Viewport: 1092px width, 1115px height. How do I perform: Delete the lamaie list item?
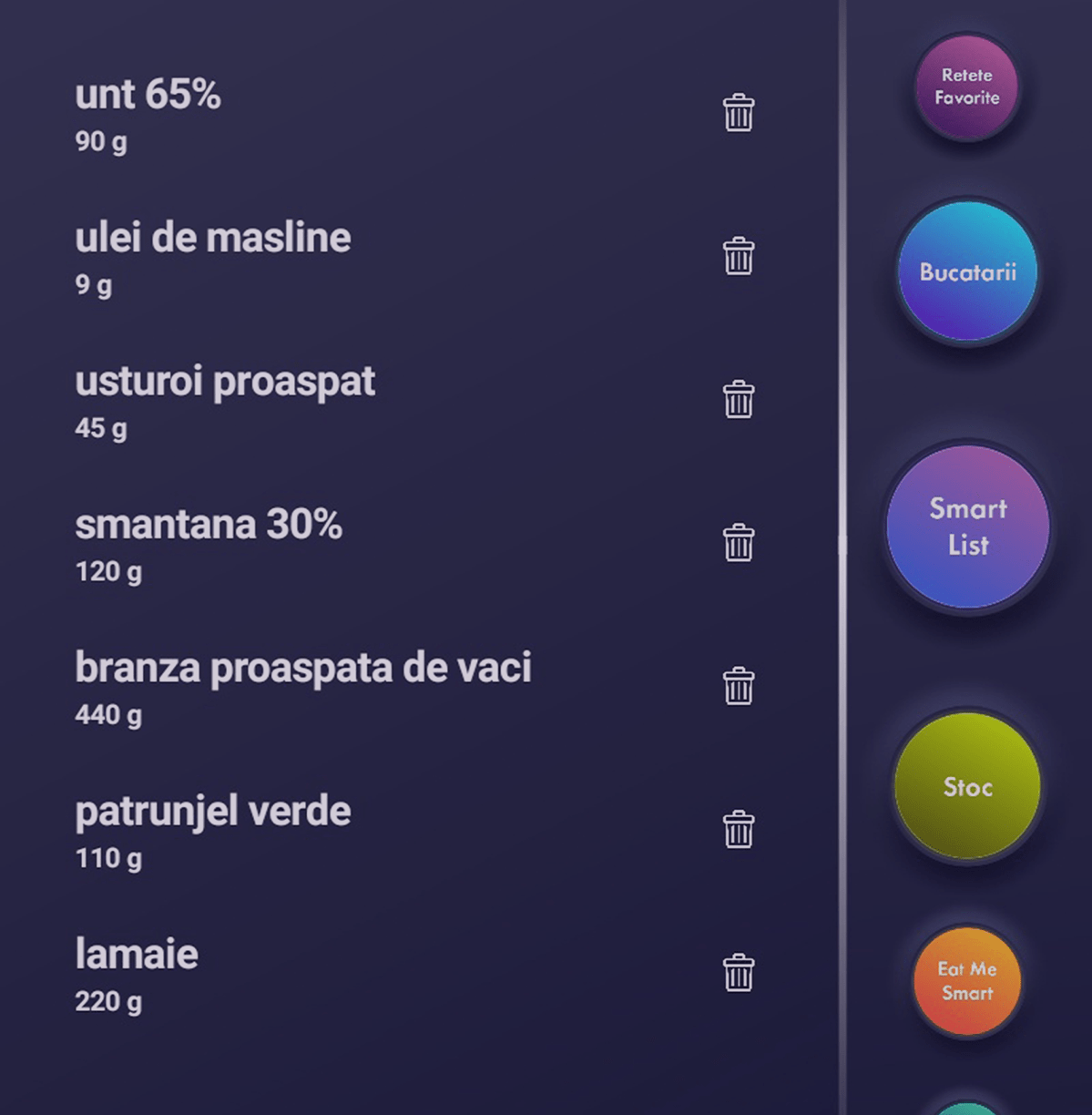(739, 973)
